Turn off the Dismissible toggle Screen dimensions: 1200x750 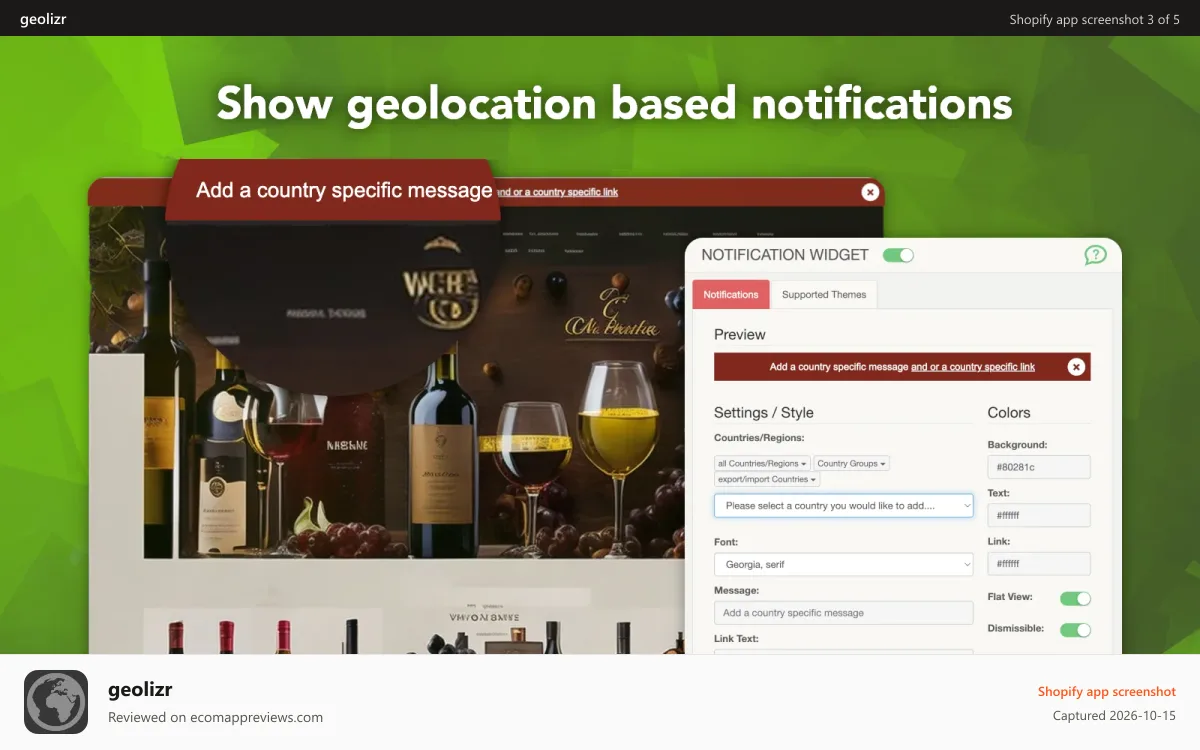[1075, 630]
